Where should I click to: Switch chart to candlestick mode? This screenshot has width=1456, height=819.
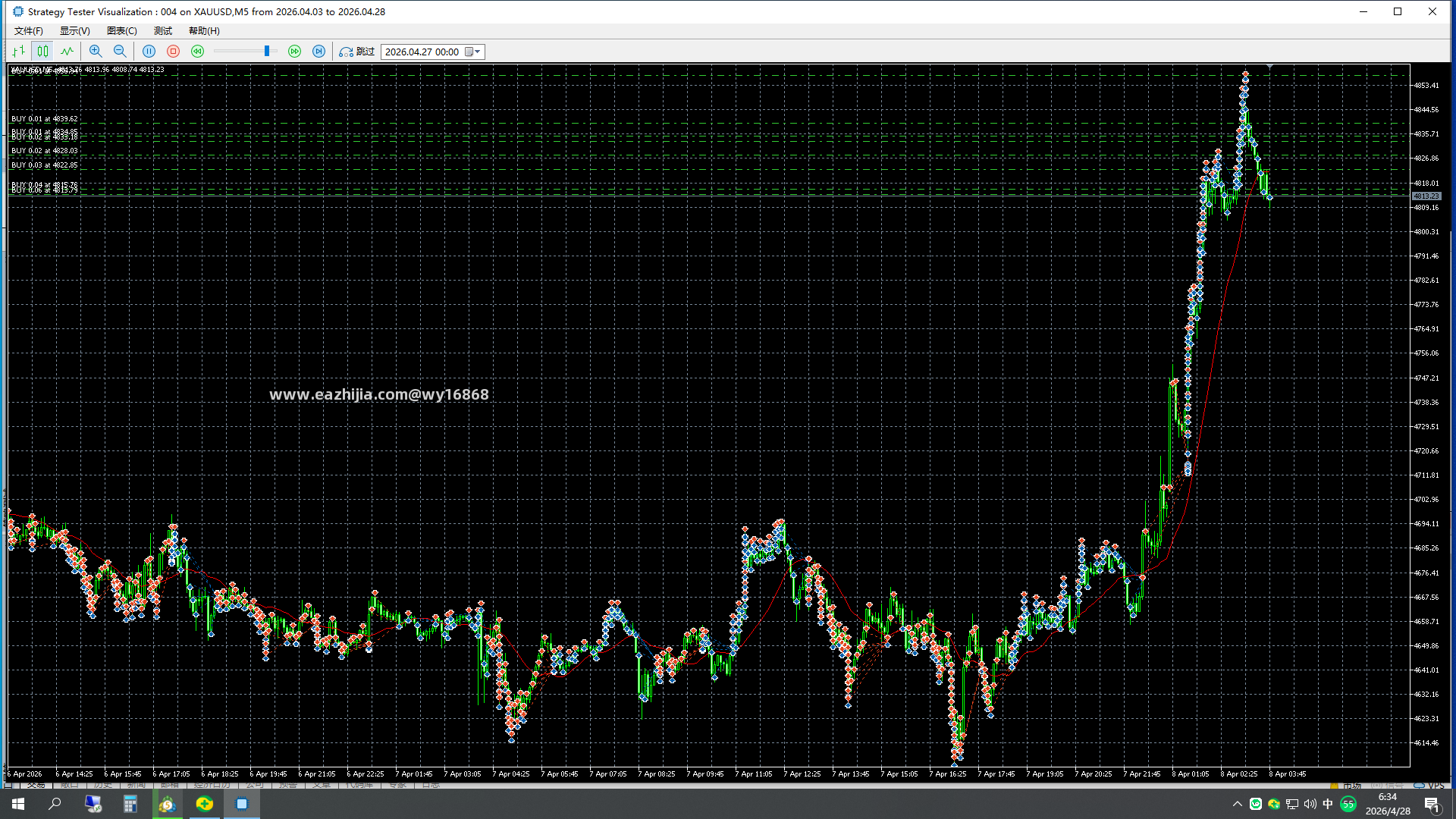[x=43, y=52]
